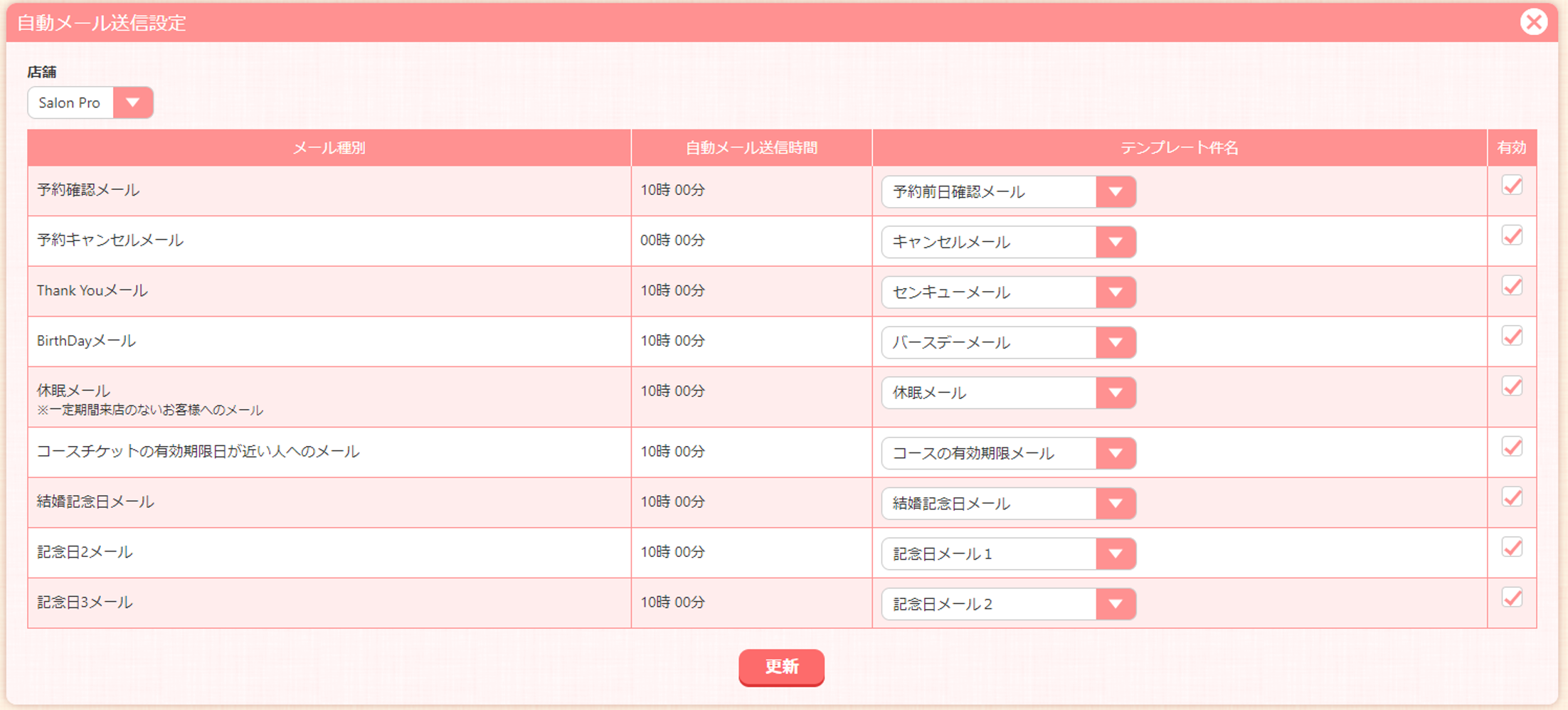1568x710 pixels.
Task: Disable the 記念日3メール checkbox
Action: tap(1512, 597)
